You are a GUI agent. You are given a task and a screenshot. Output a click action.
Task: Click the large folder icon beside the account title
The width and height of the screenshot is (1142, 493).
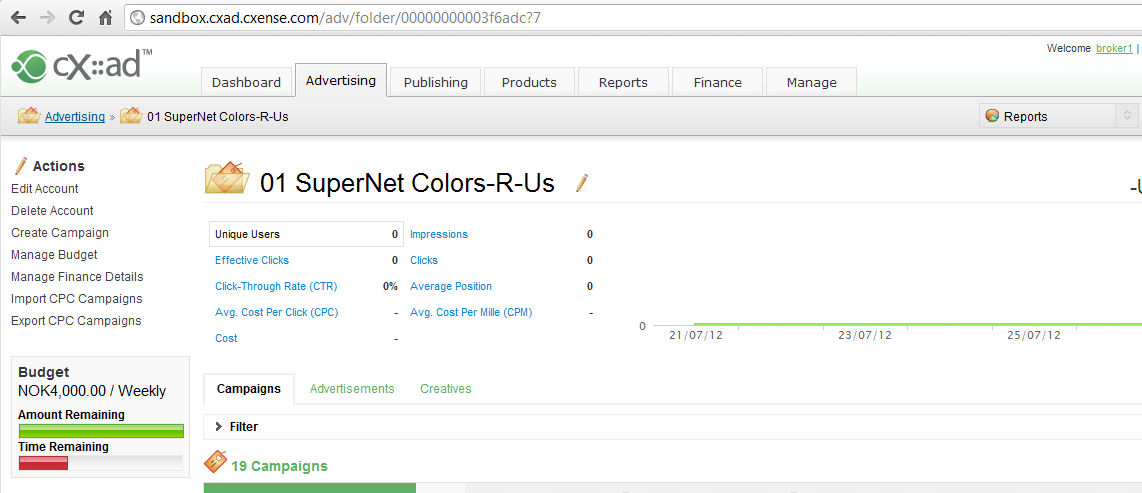pos(228,178)
